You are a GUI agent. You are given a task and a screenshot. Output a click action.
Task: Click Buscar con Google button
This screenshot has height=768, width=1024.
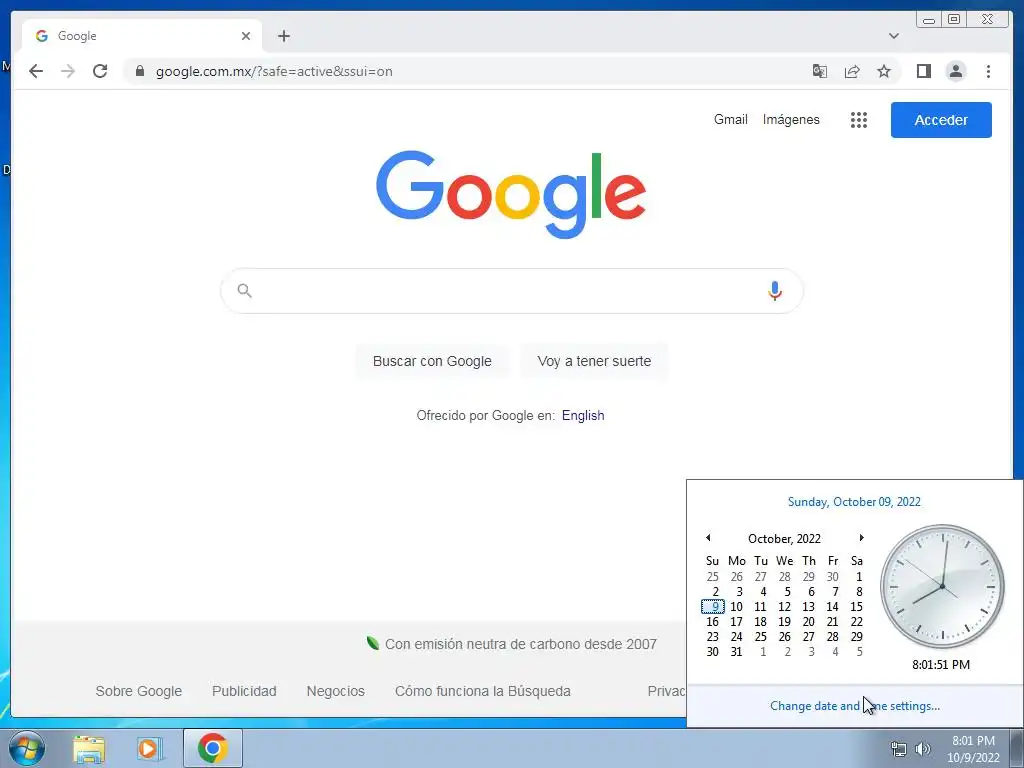click(432, 361)
